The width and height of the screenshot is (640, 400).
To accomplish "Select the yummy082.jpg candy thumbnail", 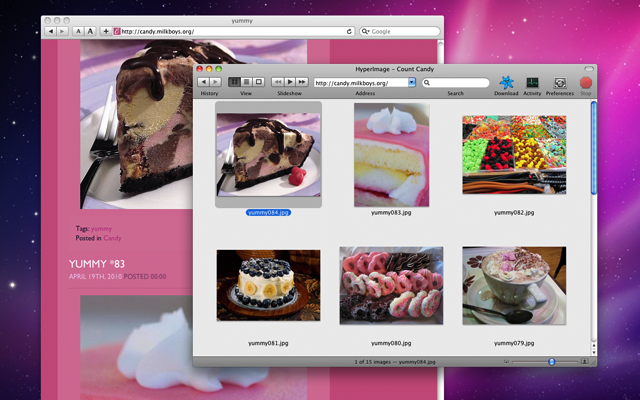I will [x=513, y=154].
